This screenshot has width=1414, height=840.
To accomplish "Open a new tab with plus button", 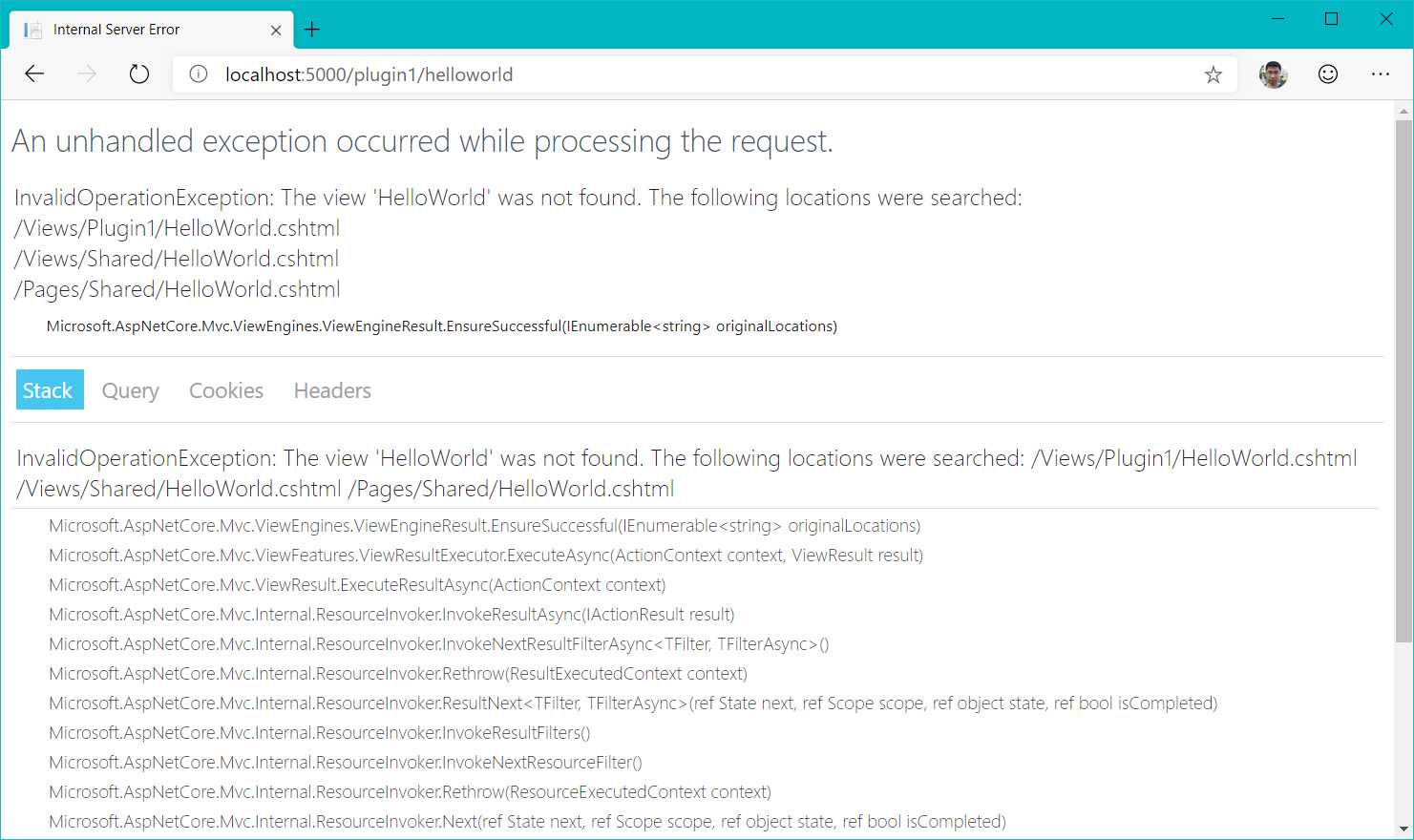I will point(311,30).
